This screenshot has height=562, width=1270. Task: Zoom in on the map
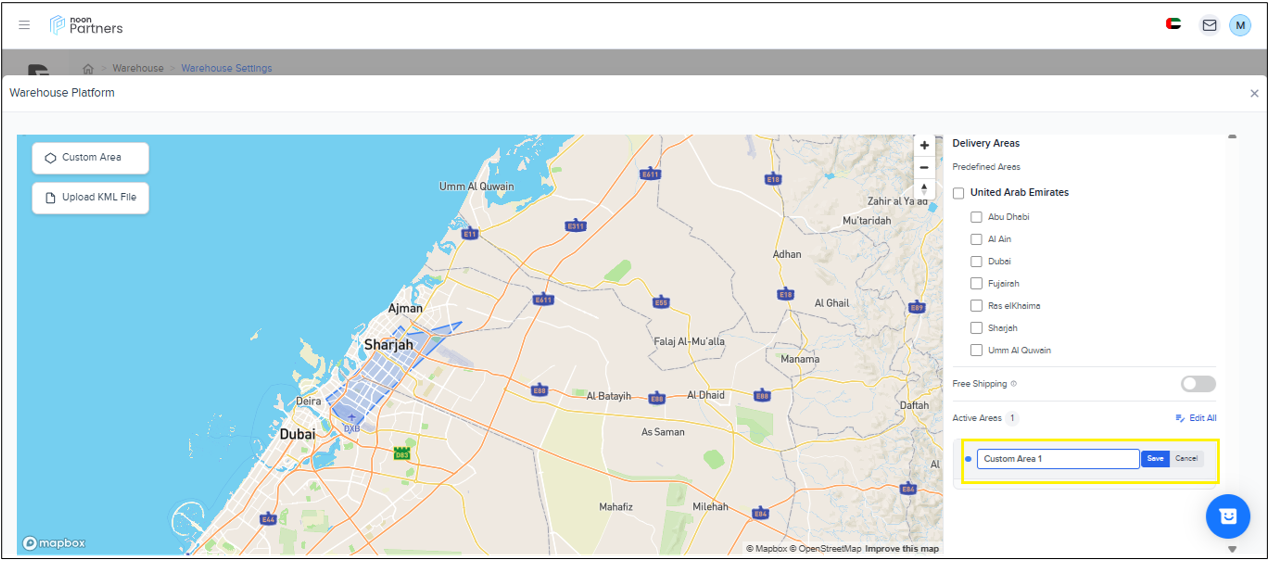tap(924, 146)
